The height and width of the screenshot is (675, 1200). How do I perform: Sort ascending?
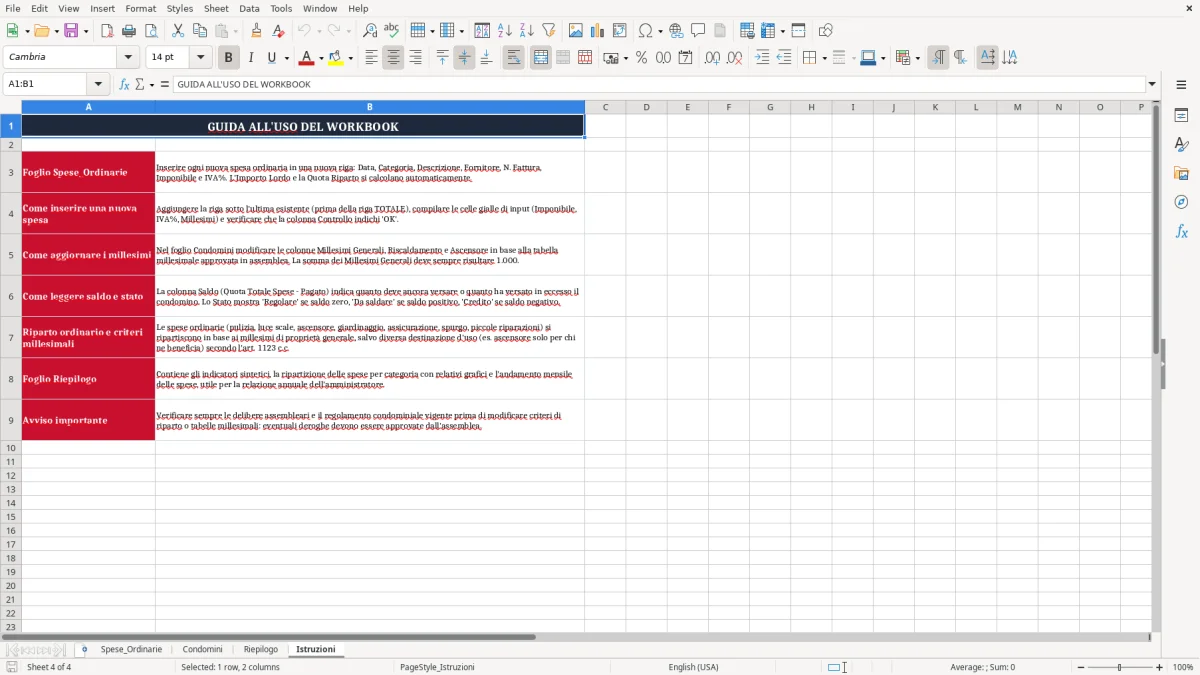click(505, 31)
